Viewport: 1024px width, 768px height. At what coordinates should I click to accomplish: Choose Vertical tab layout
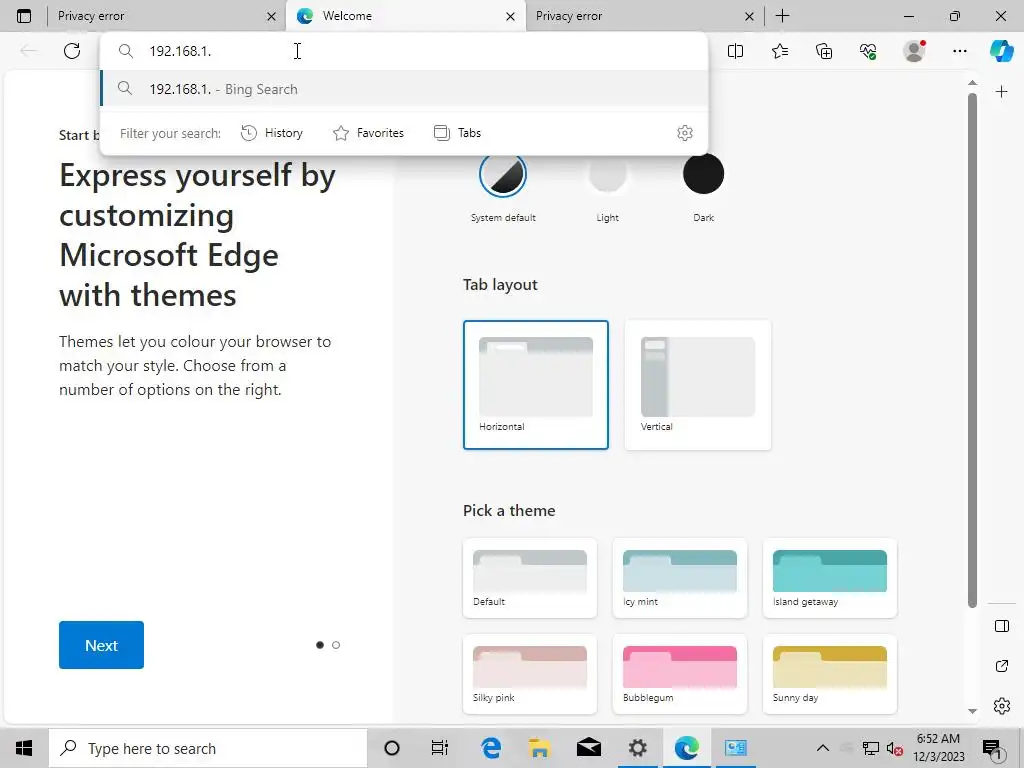[x=697, y=385]
